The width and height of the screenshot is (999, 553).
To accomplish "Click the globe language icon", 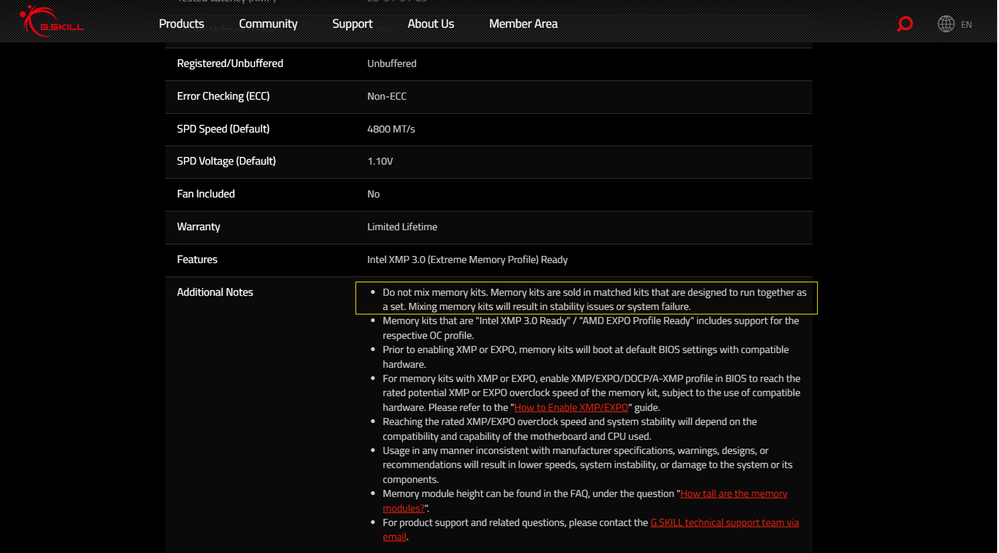I will (x=946, y=24).
